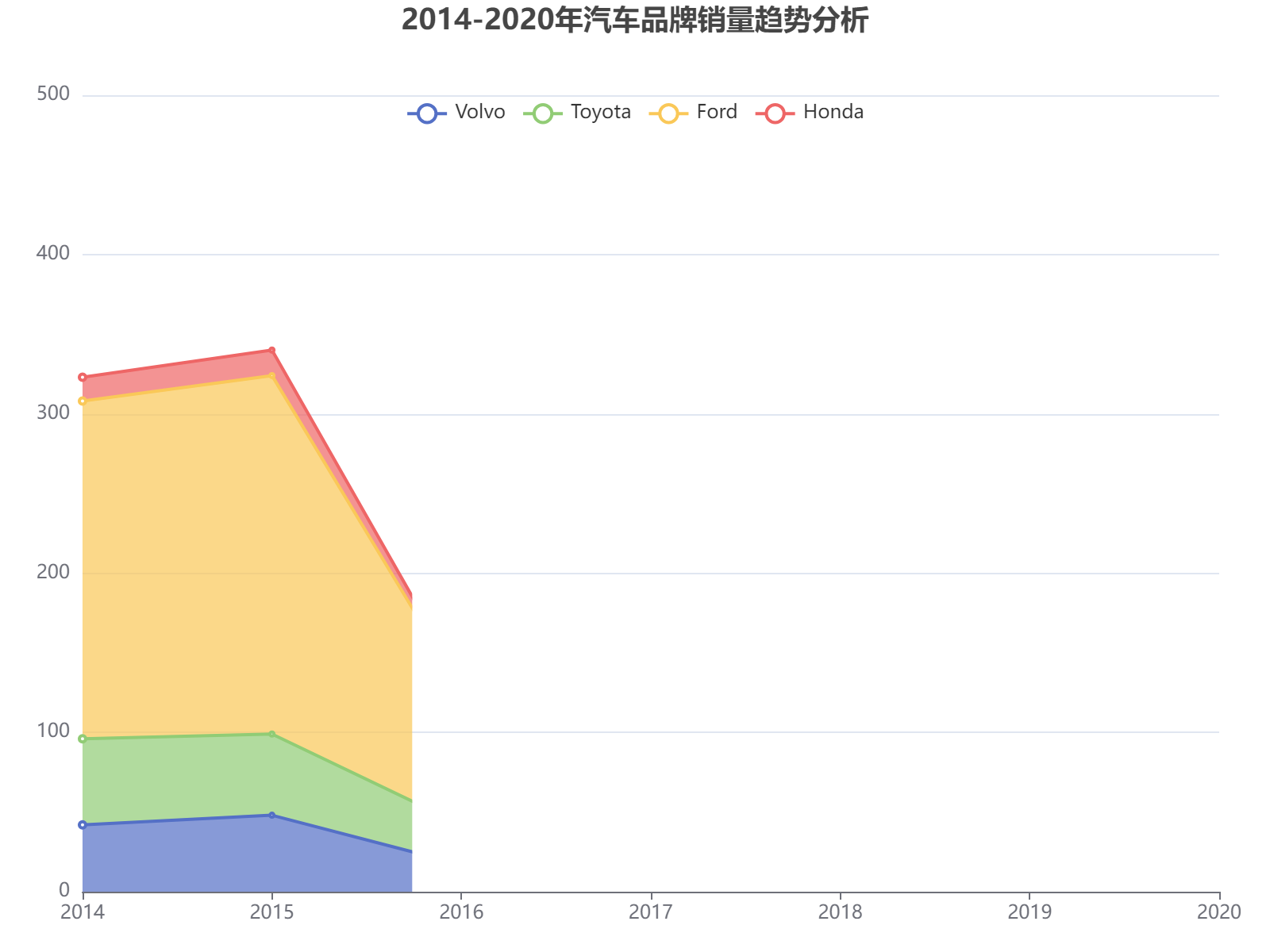Click inside the yellow Ford area
The image size is (1270, 952).
[238, 555]
